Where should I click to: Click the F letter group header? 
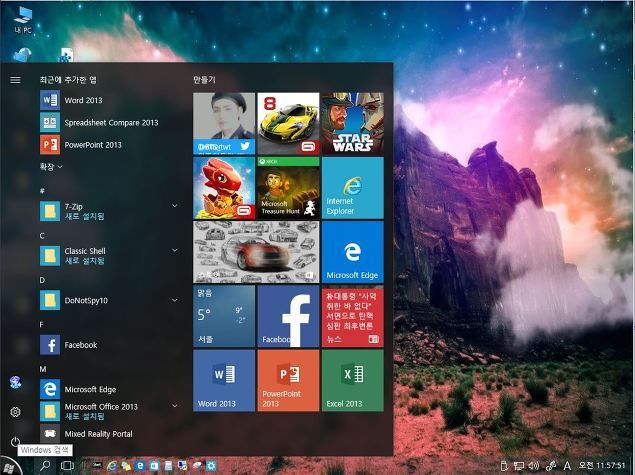[42, 325]
